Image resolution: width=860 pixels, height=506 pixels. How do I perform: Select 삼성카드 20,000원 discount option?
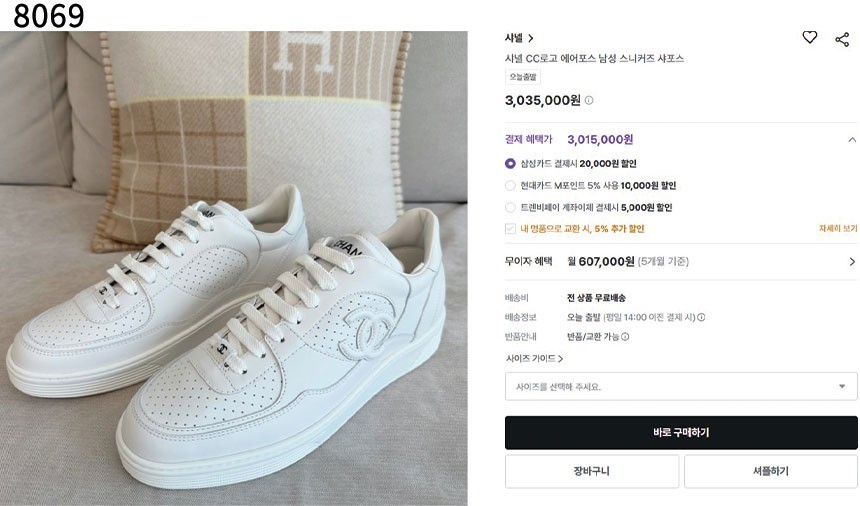(511, 163)
